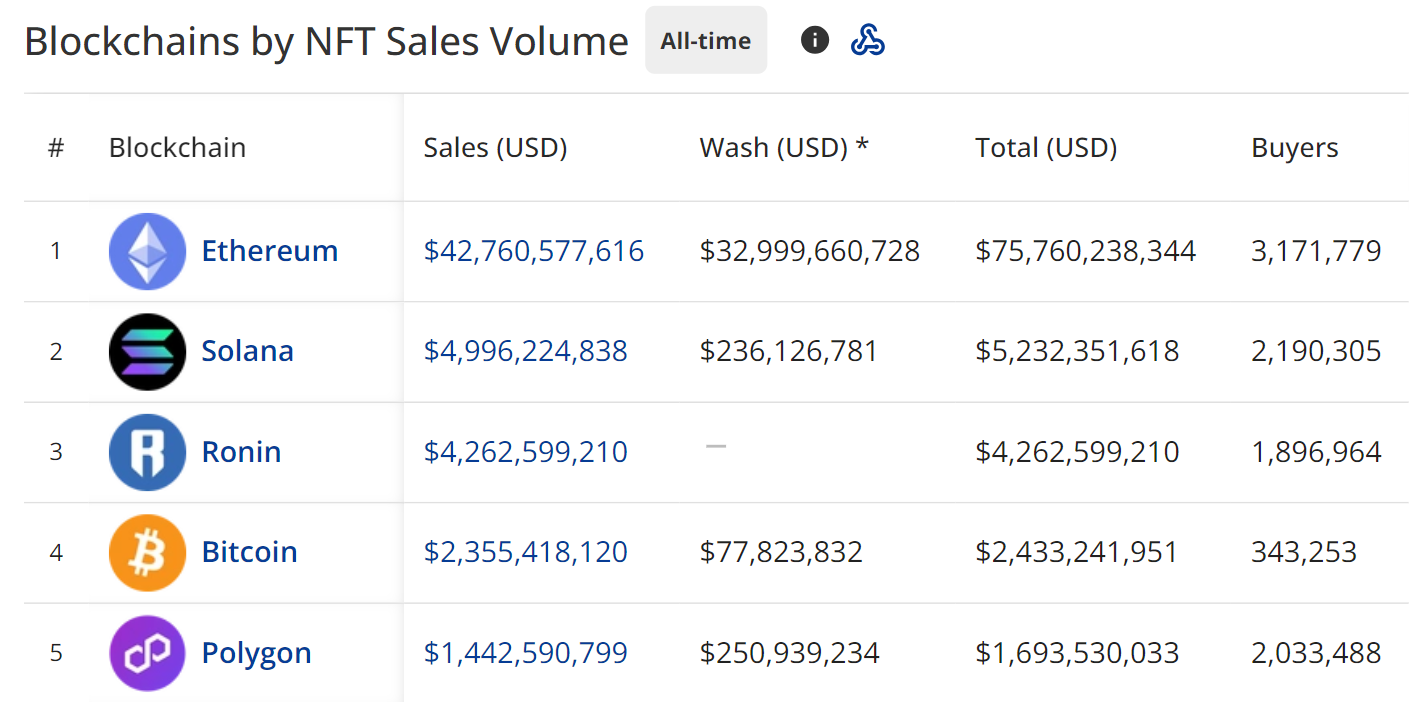
Task: Sort by Total (USD) column header
Action: coord(1046,148)
